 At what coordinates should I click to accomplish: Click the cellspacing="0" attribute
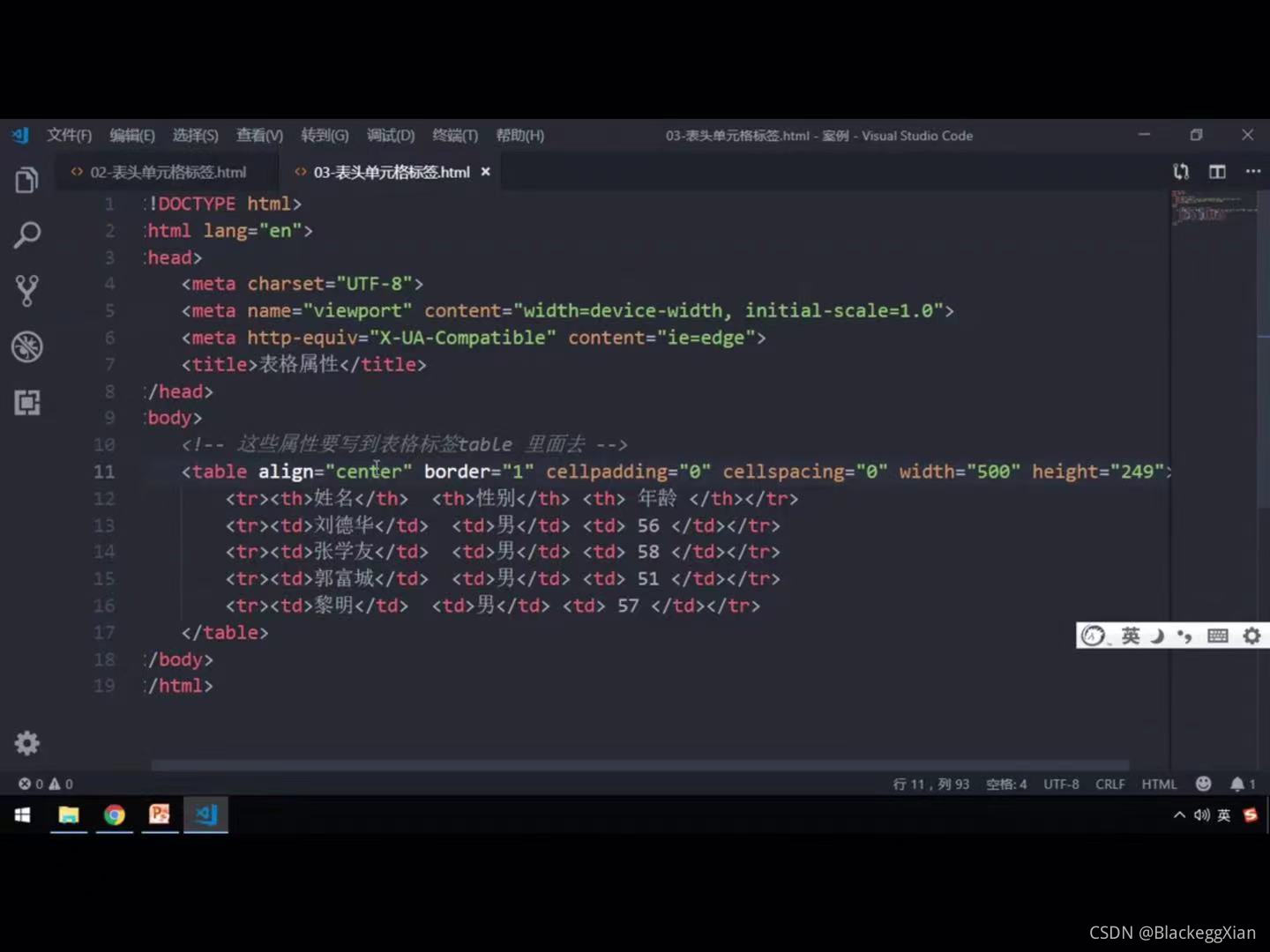tap(805, 472)
